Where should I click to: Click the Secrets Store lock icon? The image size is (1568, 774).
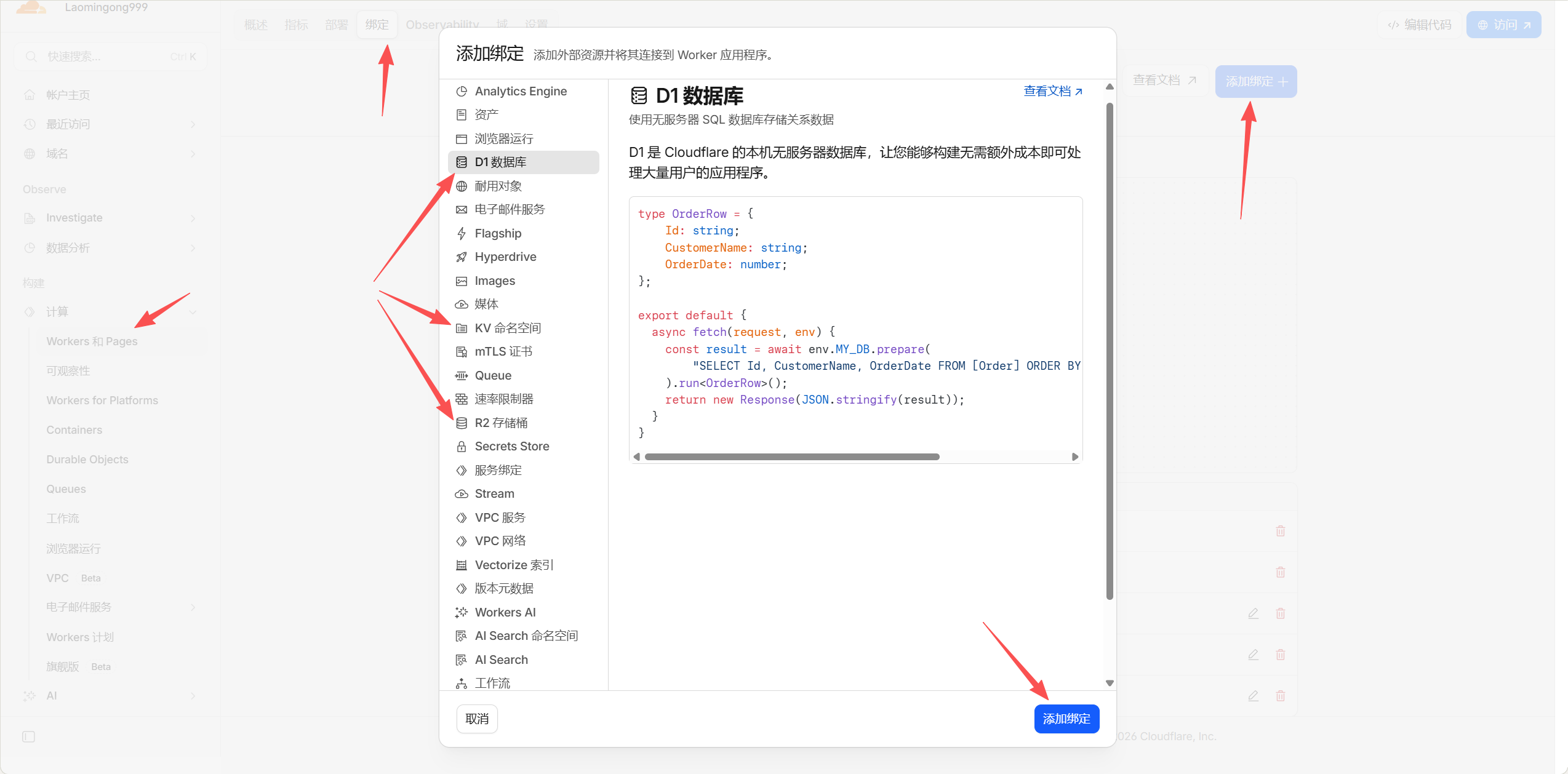(x=462, y=447)
